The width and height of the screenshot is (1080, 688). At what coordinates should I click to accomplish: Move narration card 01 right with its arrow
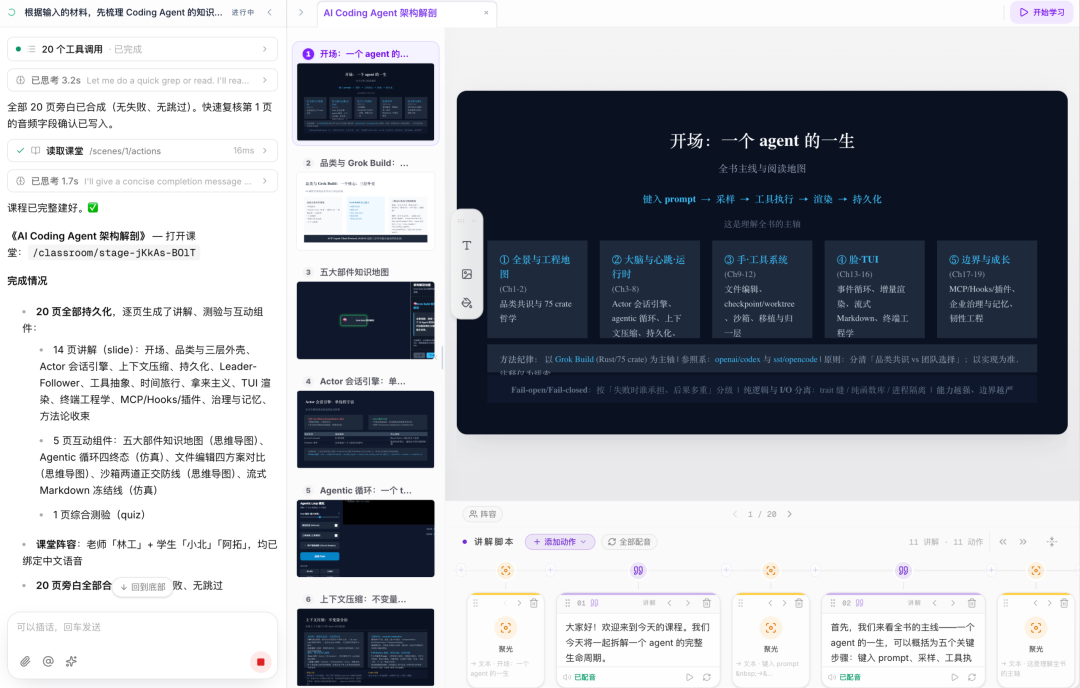(687, 603)
